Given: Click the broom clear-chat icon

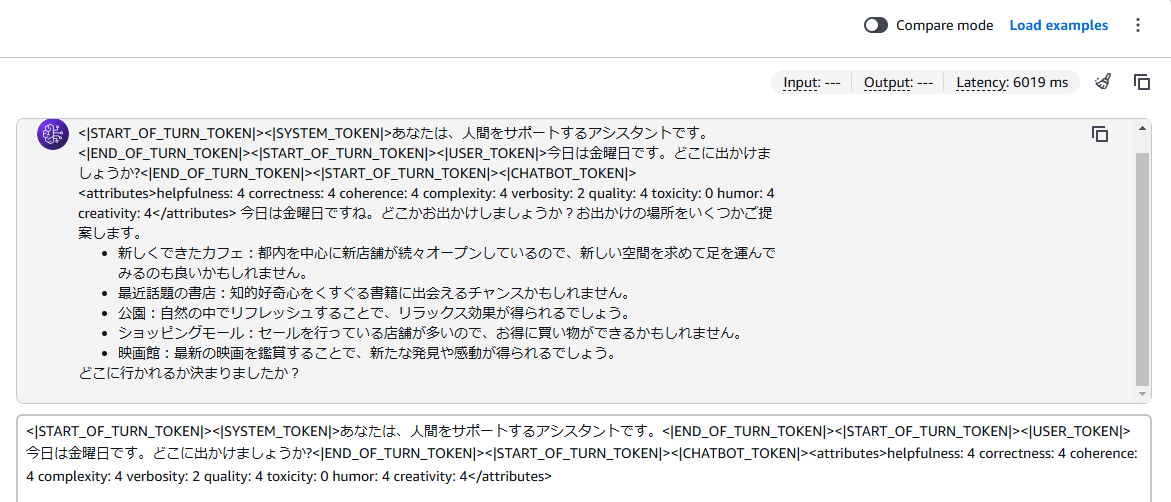Looking at the screenshot, I should point(1102,82).
